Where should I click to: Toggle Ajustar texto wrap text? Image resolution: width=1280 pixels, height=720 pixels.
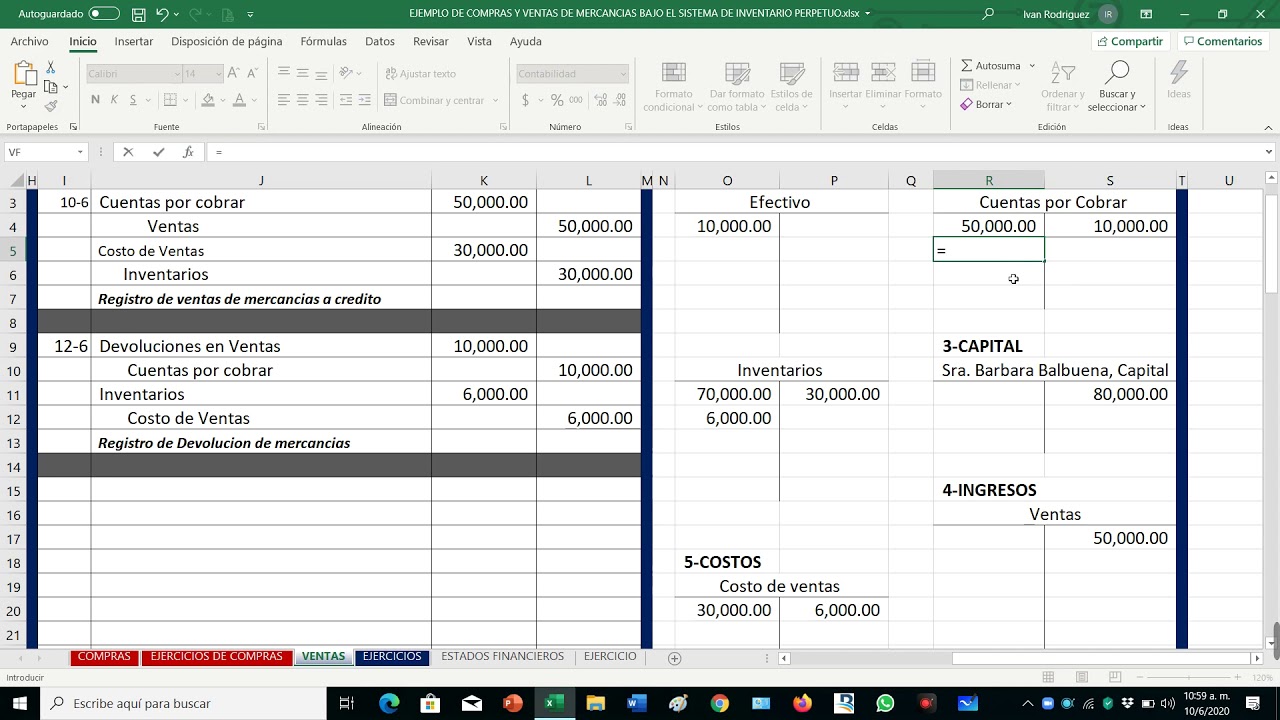[x=420, y=73]
